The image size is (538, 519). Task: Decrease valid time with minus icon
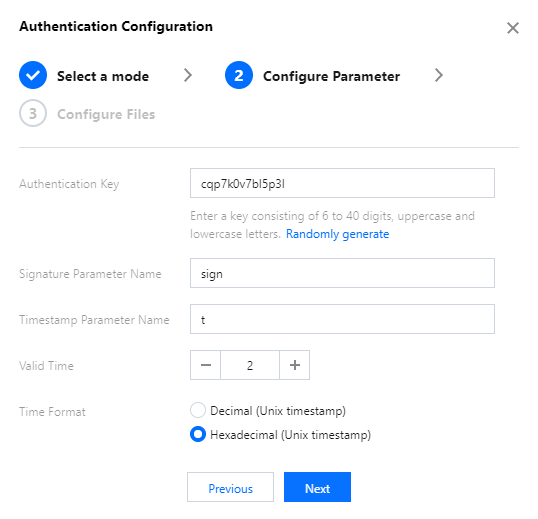[206, 365]
